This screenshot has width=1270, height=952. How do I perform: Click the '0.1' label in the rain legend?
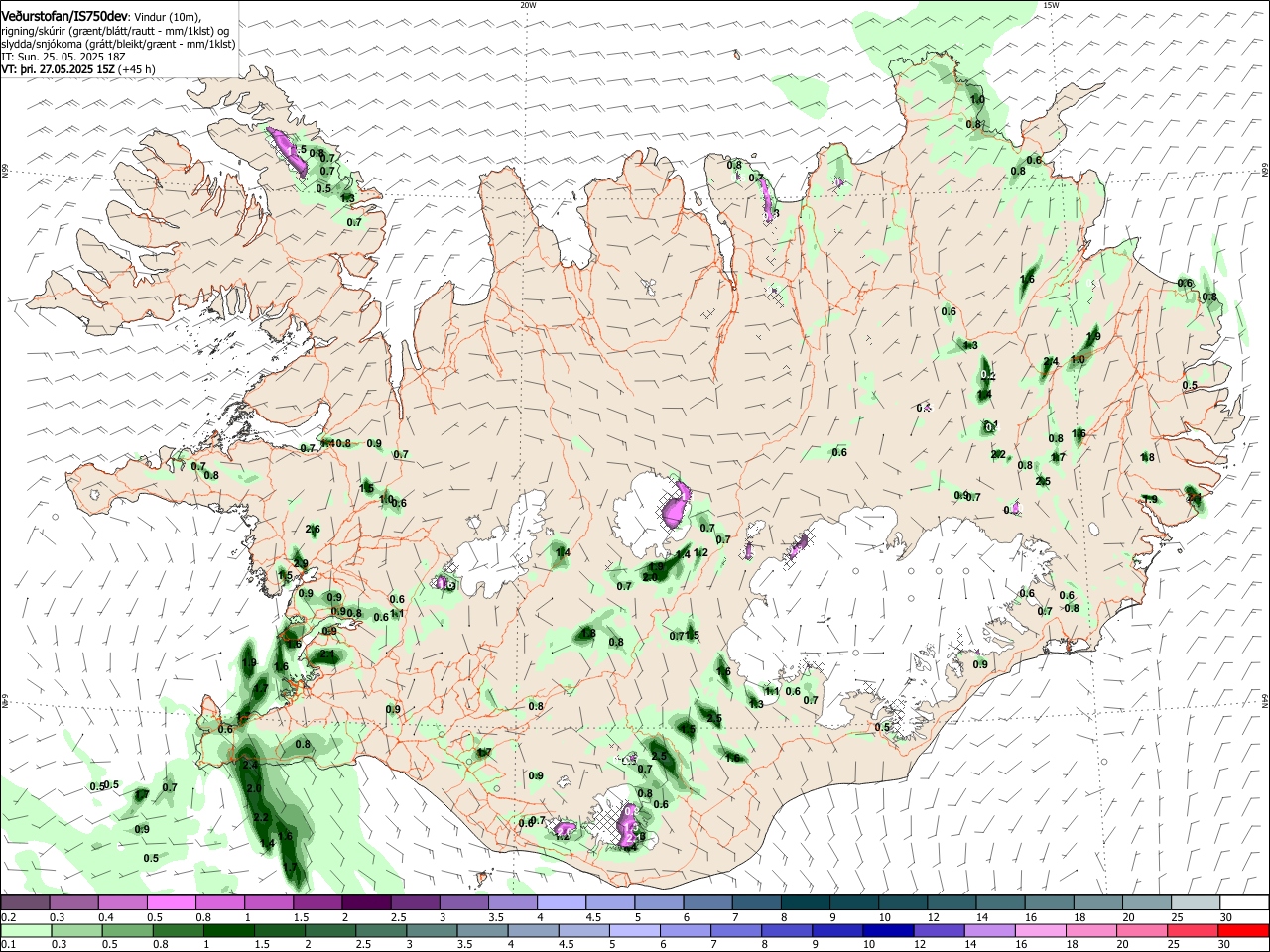[x=8, y=945]
